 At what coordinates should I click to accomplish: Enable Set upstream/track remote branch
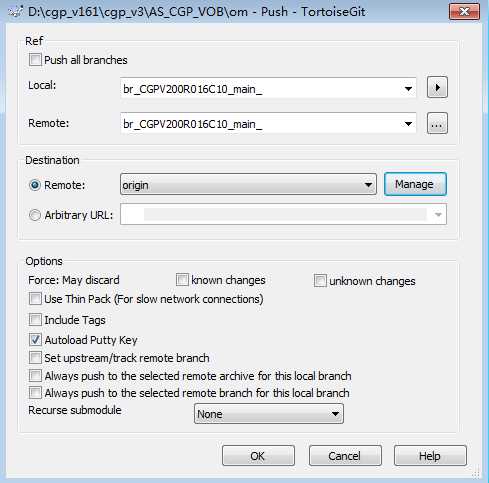(35, 358)
